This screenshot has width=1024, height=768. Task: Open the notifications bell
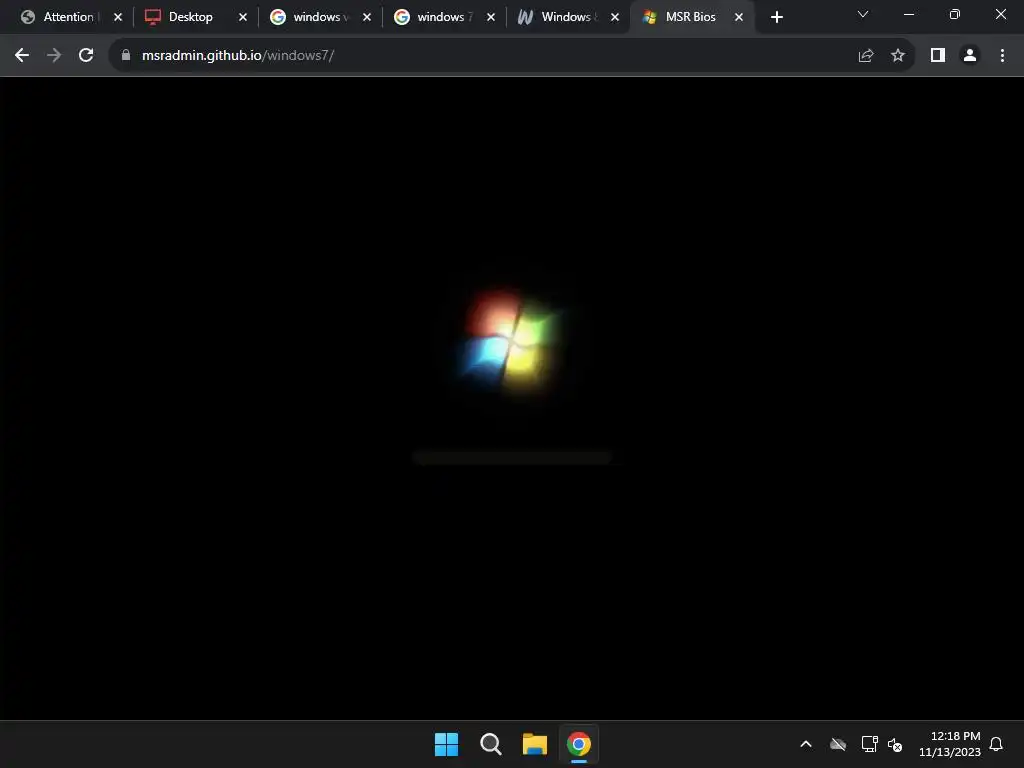pos(997,744)
